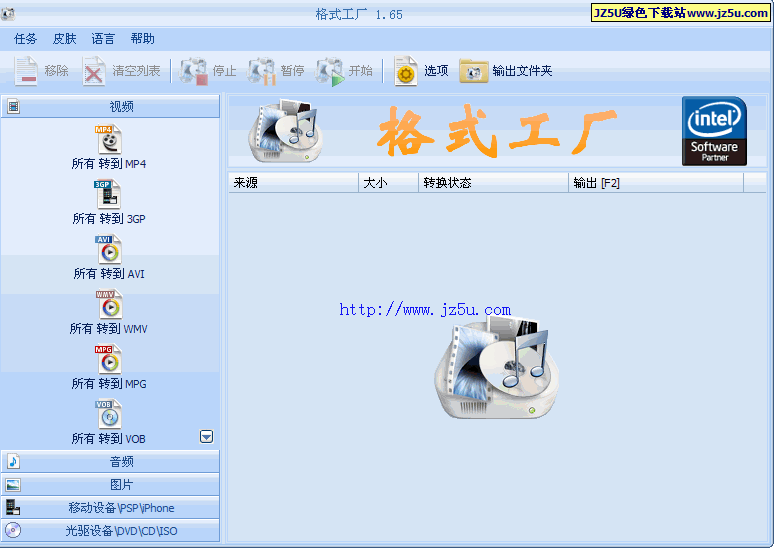774x548 pixels.
Task: Click the JZ5U绿色下载站 banner link
Action: [x=680, y=13]
